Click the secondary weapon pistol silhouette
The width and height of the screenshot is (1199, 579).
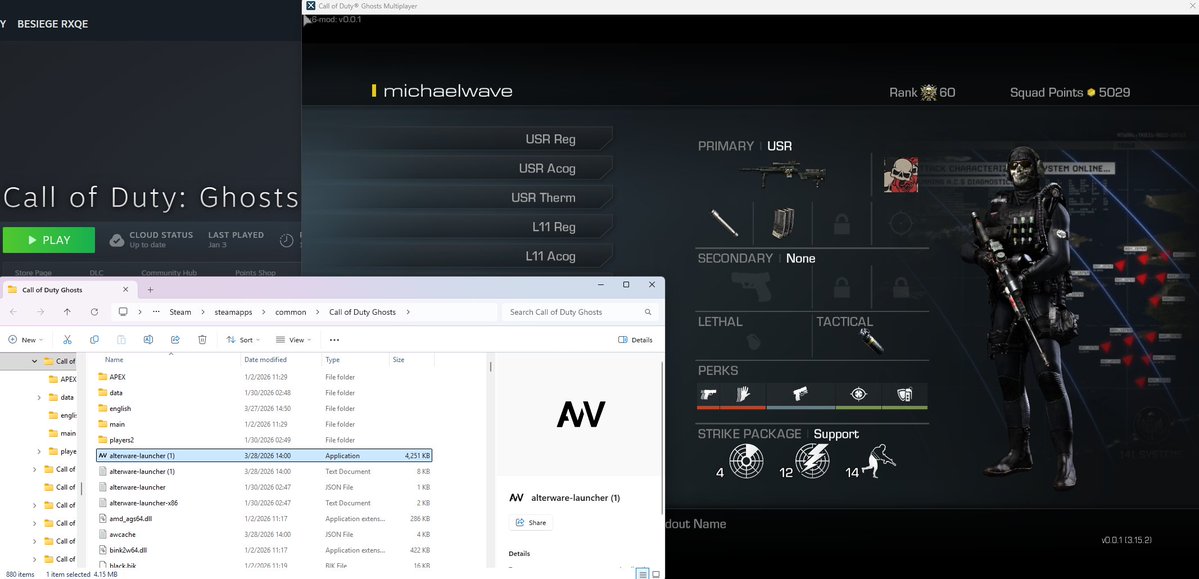click(750, 288)
